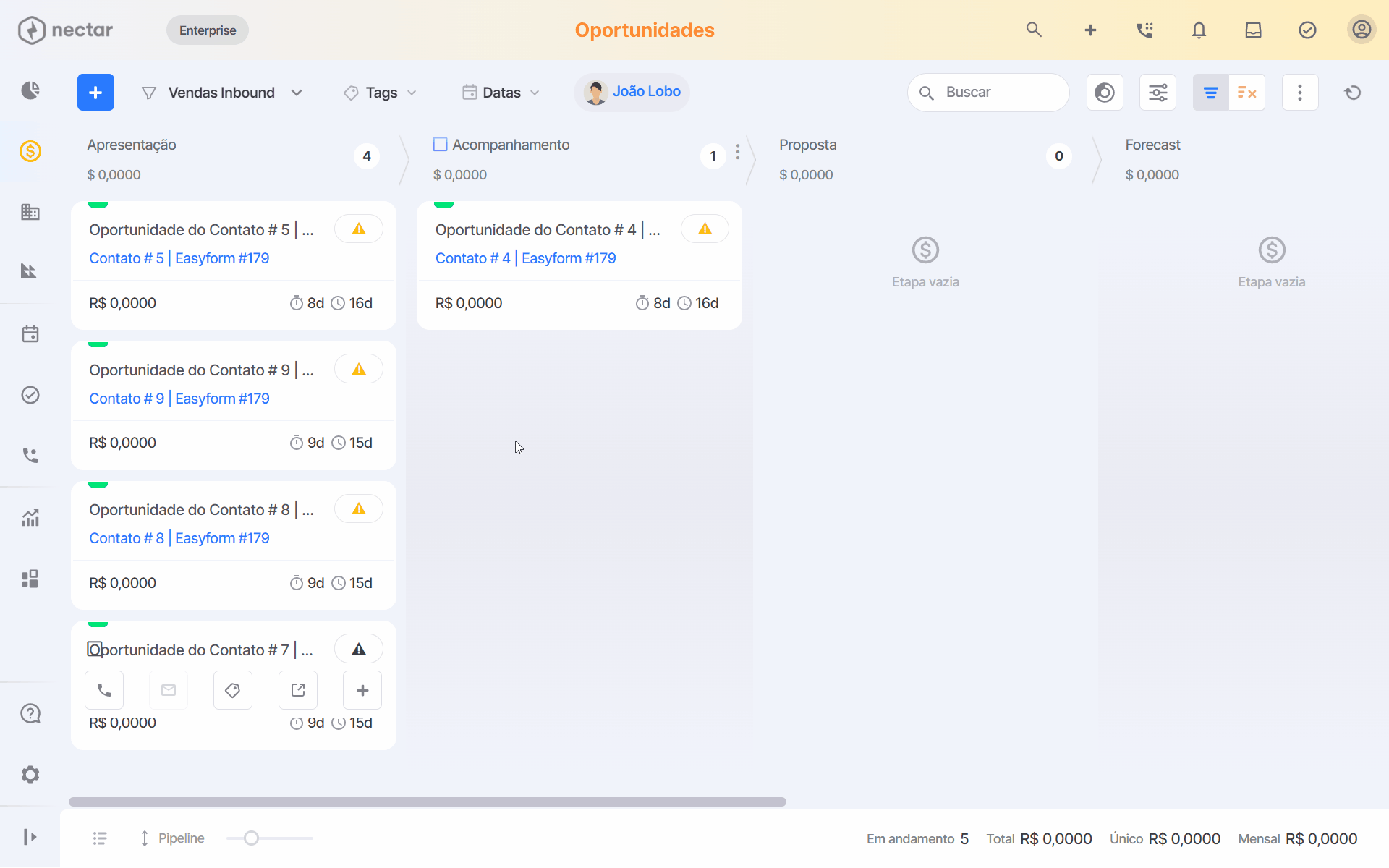This screenshot has width=1389, height=868.
Task: Toggle the Fx filter clear button
Action: tap(1247, 93)
